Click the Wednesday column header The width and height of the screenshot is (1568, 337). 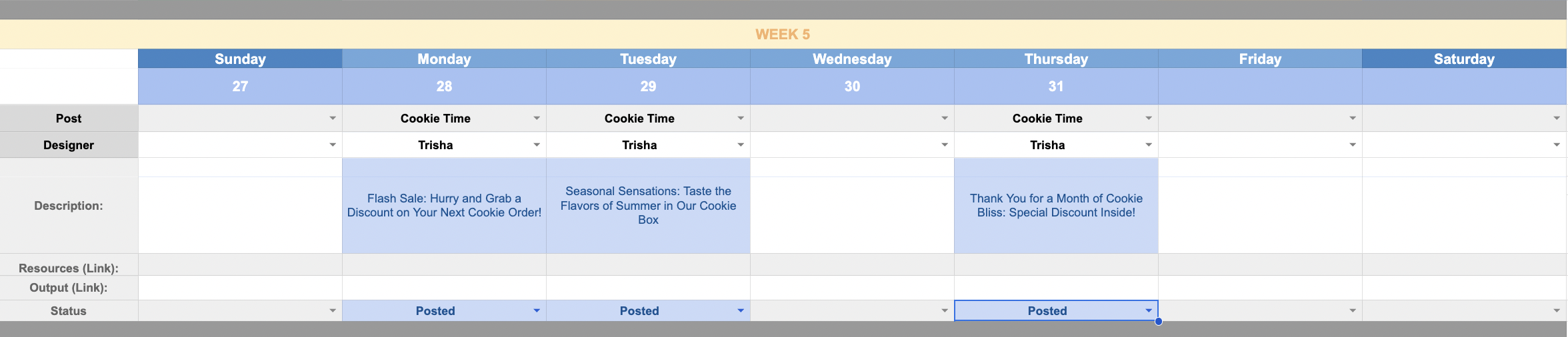tap(852, 59)
